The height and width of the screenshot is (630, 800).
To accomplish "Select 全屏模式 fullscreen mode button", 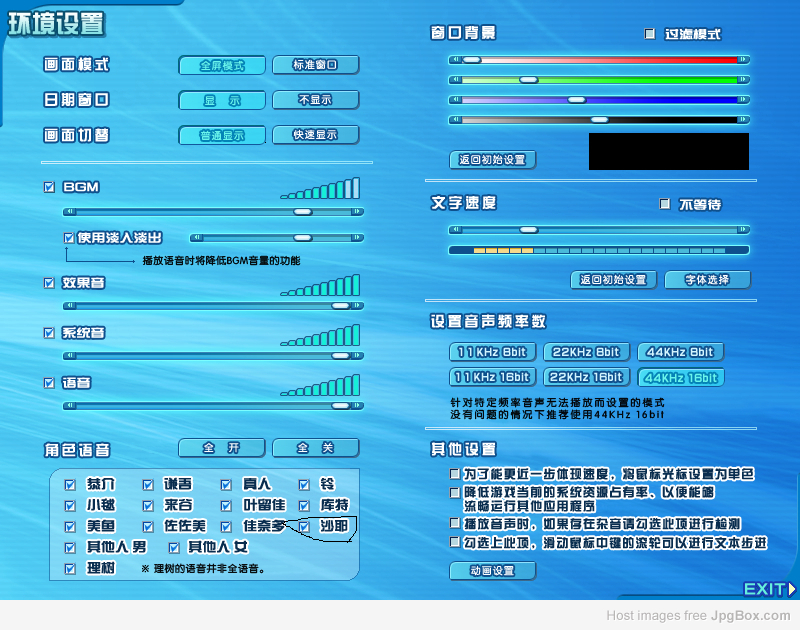I will point(222,65).
